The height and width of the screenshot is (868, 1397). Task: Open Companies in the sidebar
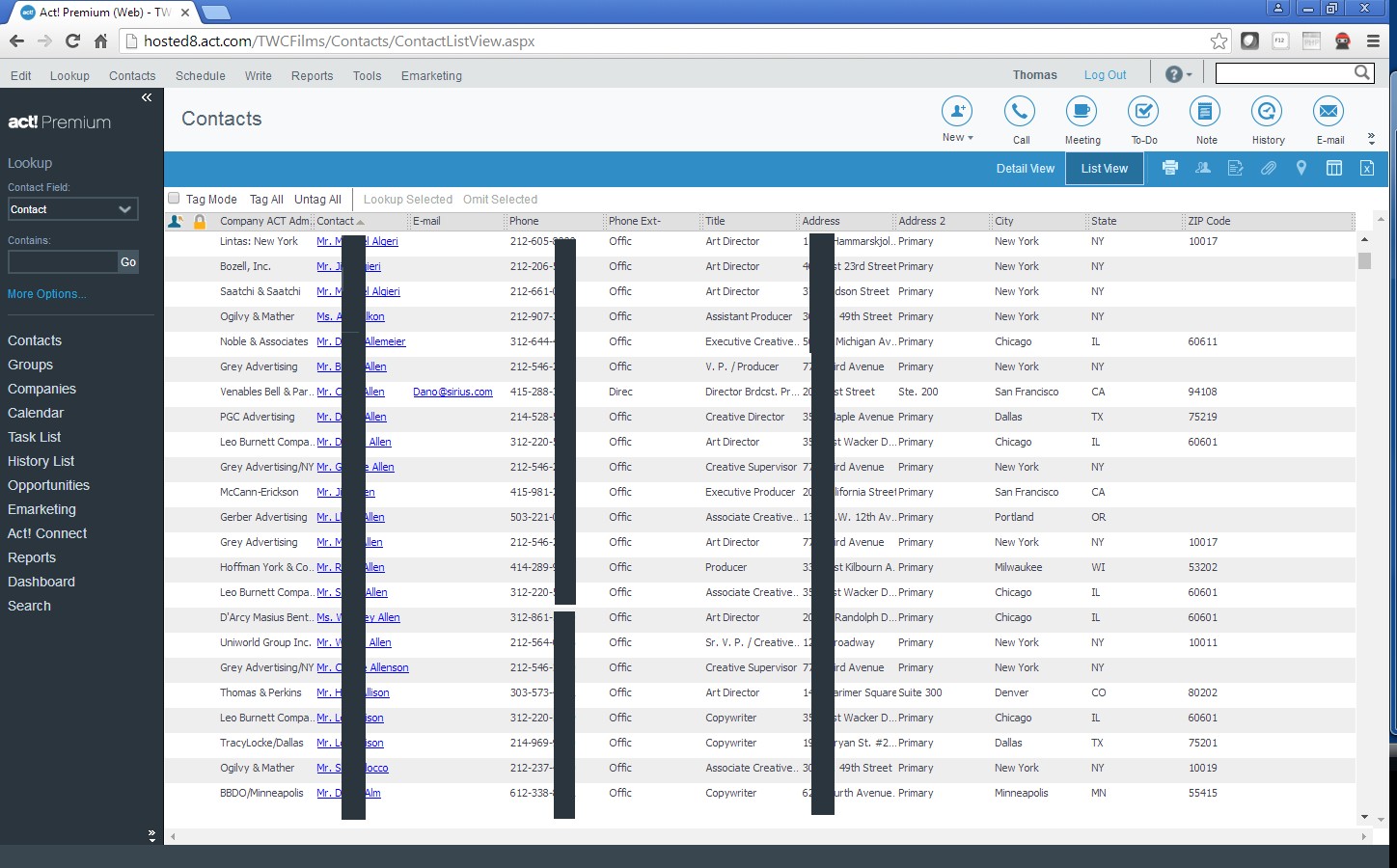tap(41, 389)
